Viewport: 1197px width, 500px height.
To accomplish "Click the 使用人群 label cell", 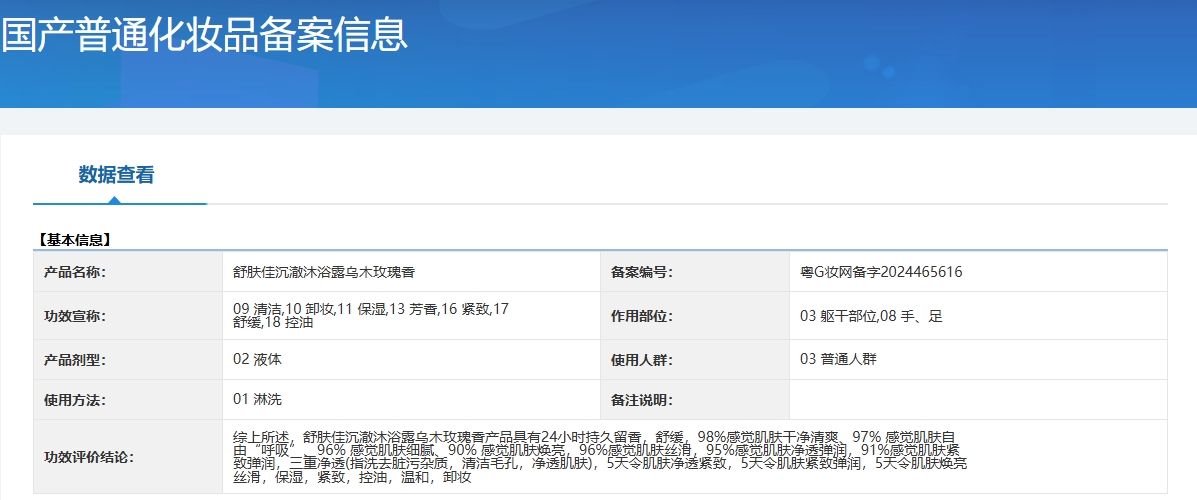I will [x=641, y=360].
